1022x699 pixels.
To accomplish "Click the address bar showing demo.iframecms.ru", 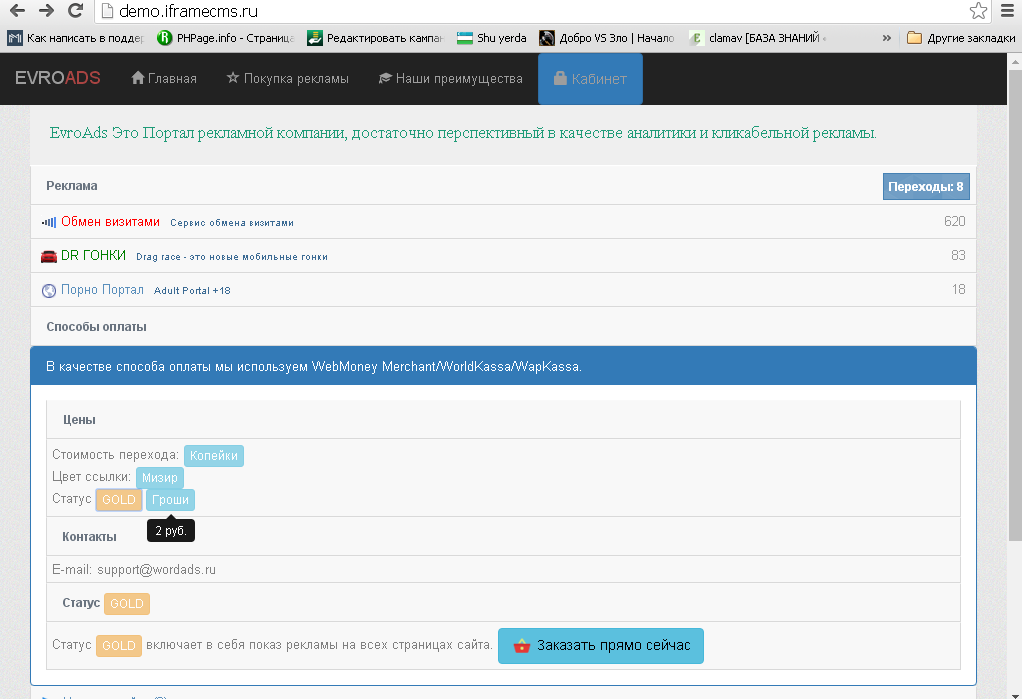I will (x=530, y=11).
